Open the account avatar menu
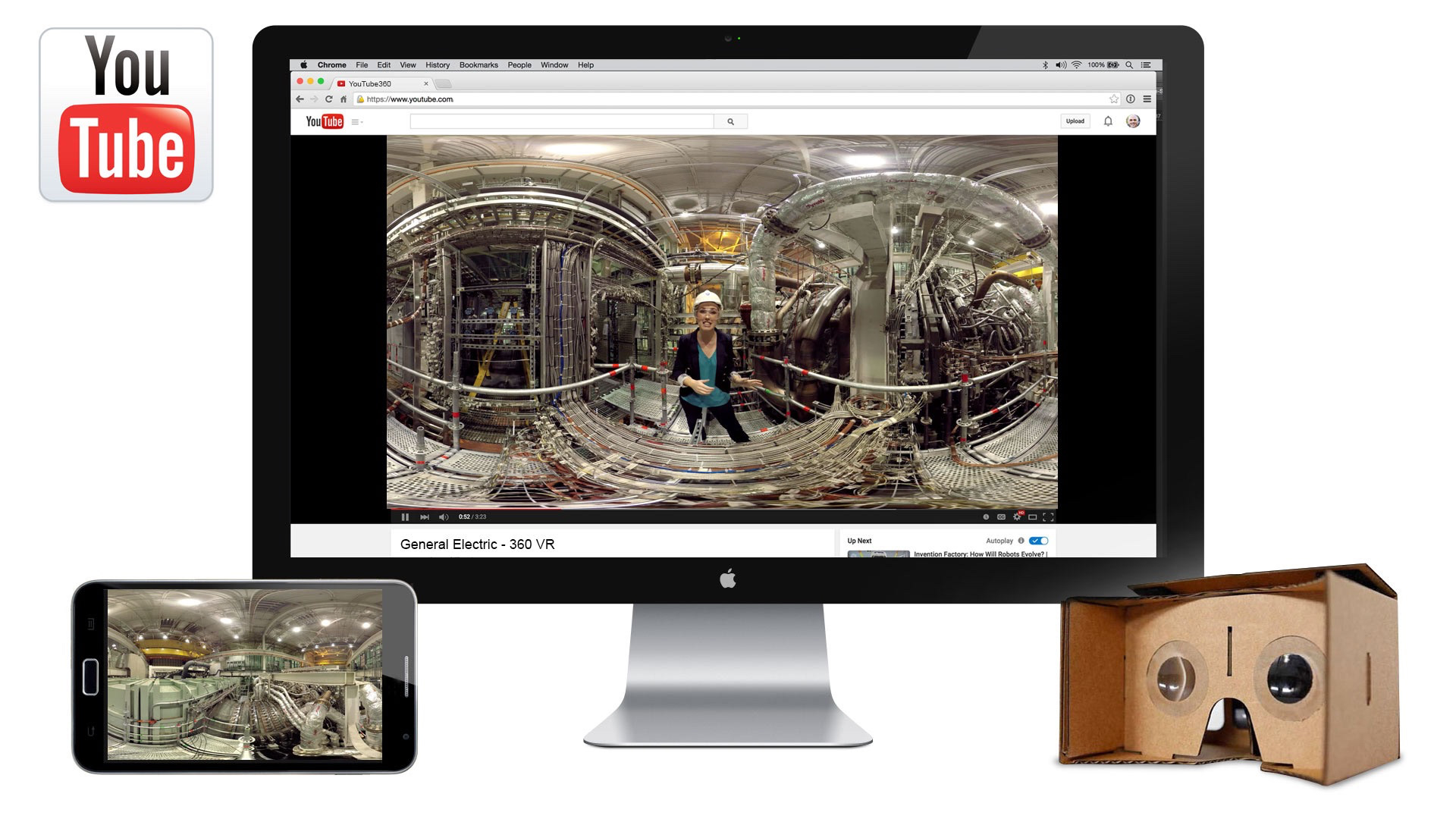Viewport: 1456px width, 819px height. [1133, 121]
